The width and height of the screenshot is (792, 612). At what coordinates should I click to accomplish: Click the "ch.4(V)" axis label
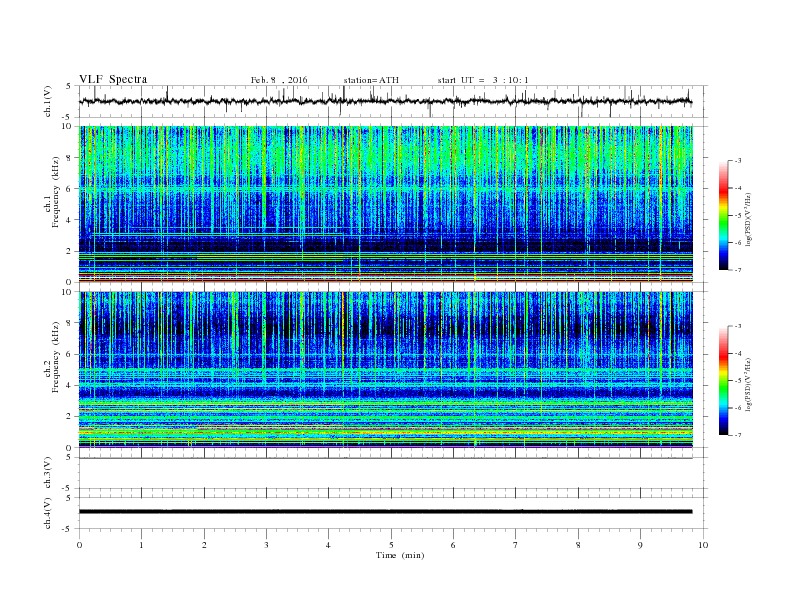[x=48, y=513]
